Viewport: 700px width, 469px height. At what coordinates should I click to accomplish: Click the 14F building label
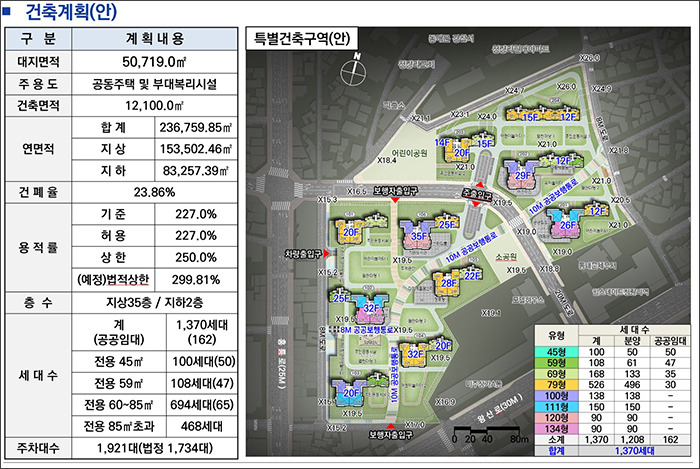point(442,142)
